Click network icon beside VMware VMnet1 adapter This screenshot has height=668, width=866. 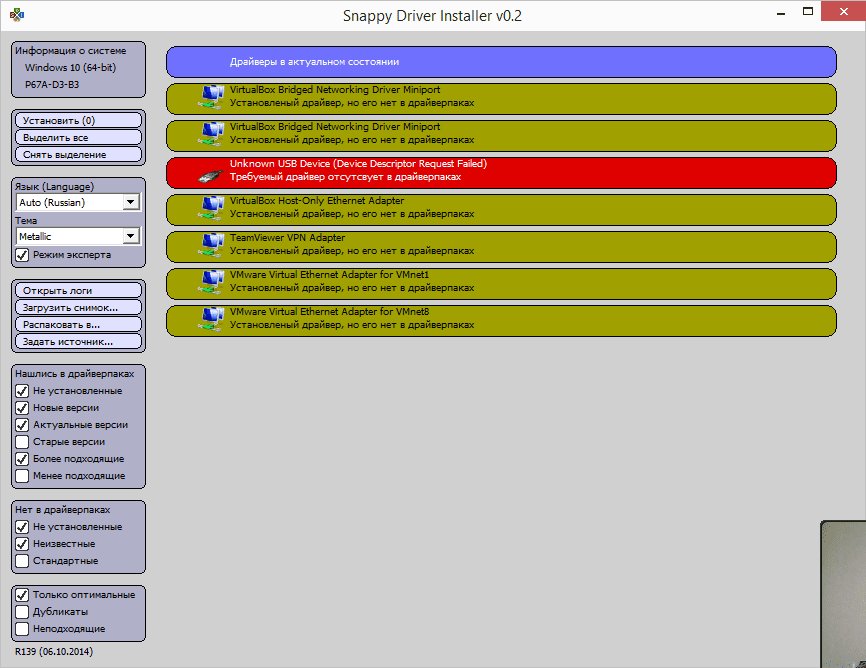212,282
